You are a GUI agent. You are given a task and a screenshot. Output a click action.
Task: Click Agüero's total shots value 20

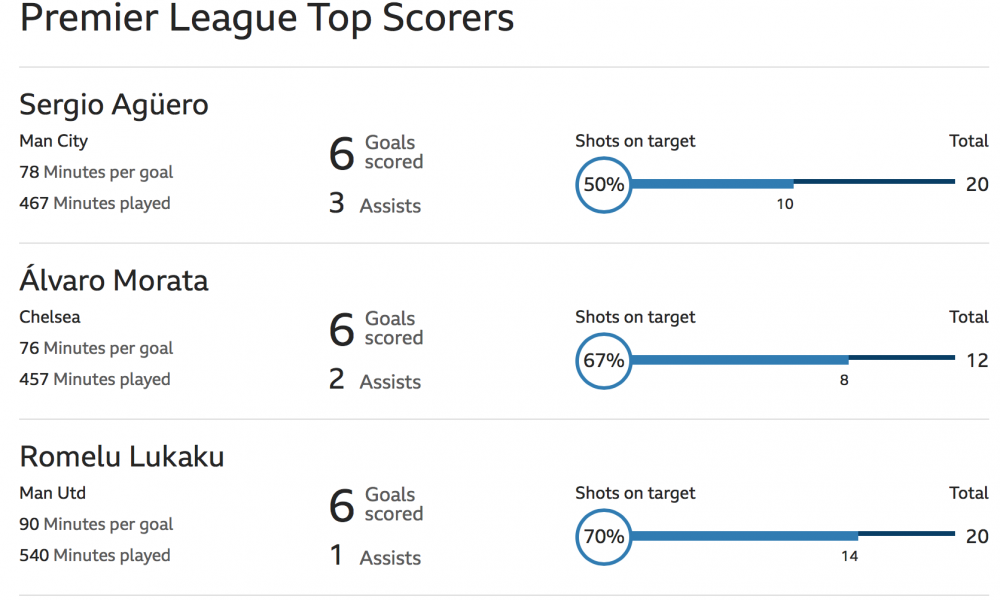point(976,185)
